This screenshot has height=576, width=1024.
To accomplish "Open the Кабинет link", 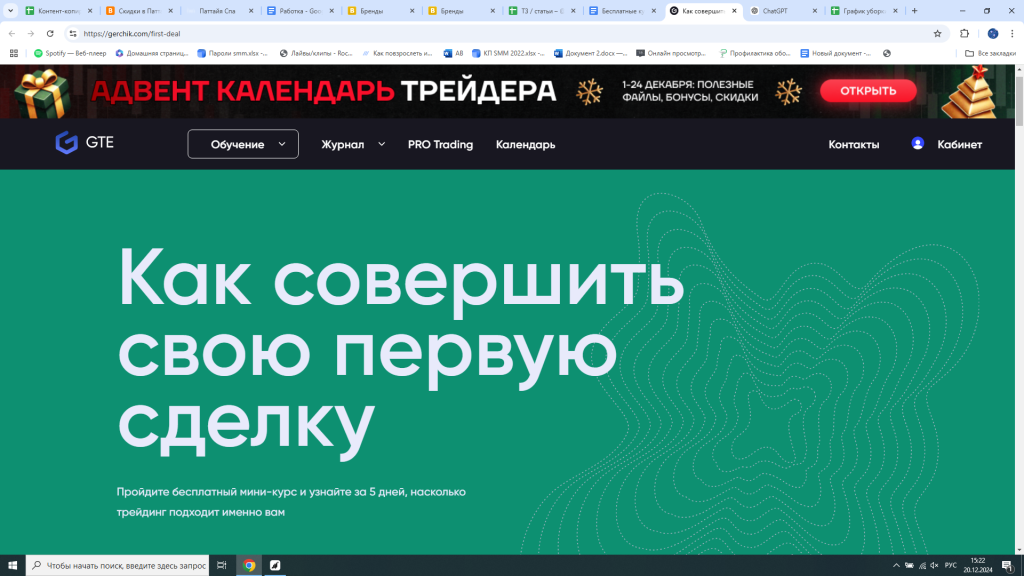I will [x=959, y=144].
